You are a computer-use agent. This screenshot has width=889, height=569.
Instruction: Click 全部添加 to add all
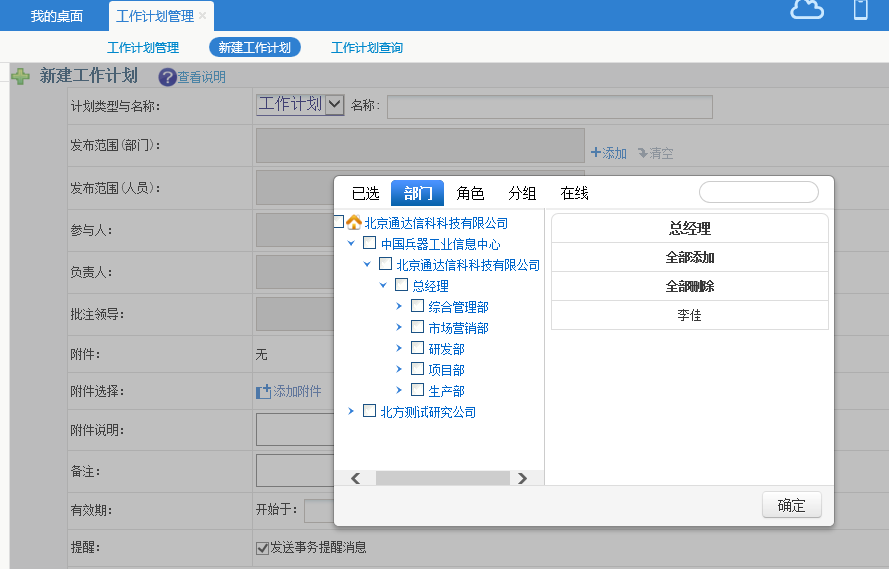(x=689, y=257)
